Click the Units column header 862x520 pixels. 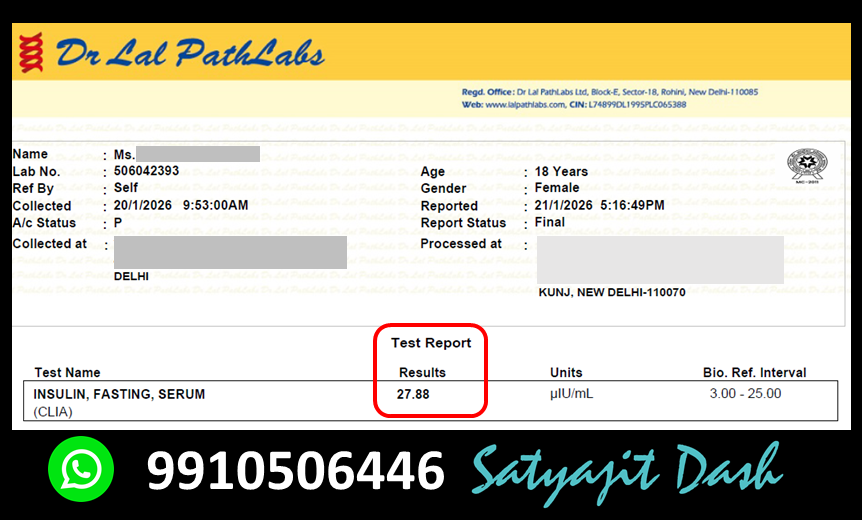[x=566, y=373]
